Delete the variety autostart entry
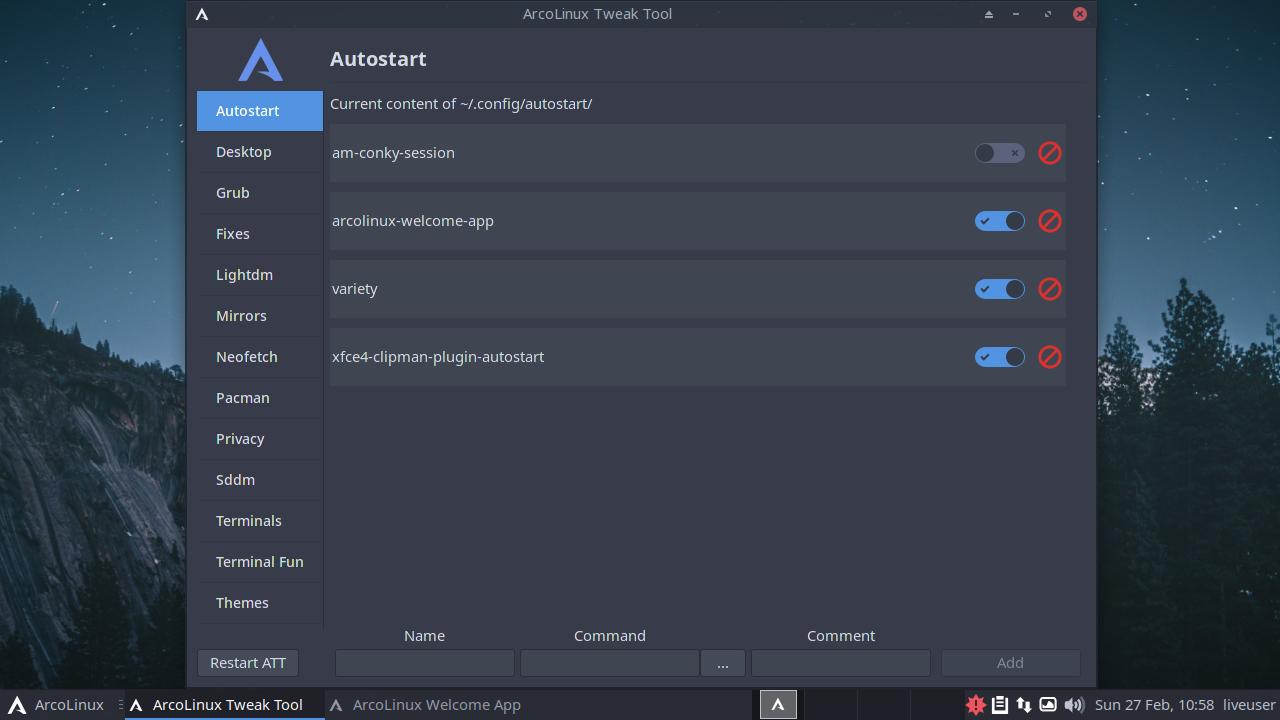The height and width of the screenshot is (720, 1280). [x=1049, y=289]
